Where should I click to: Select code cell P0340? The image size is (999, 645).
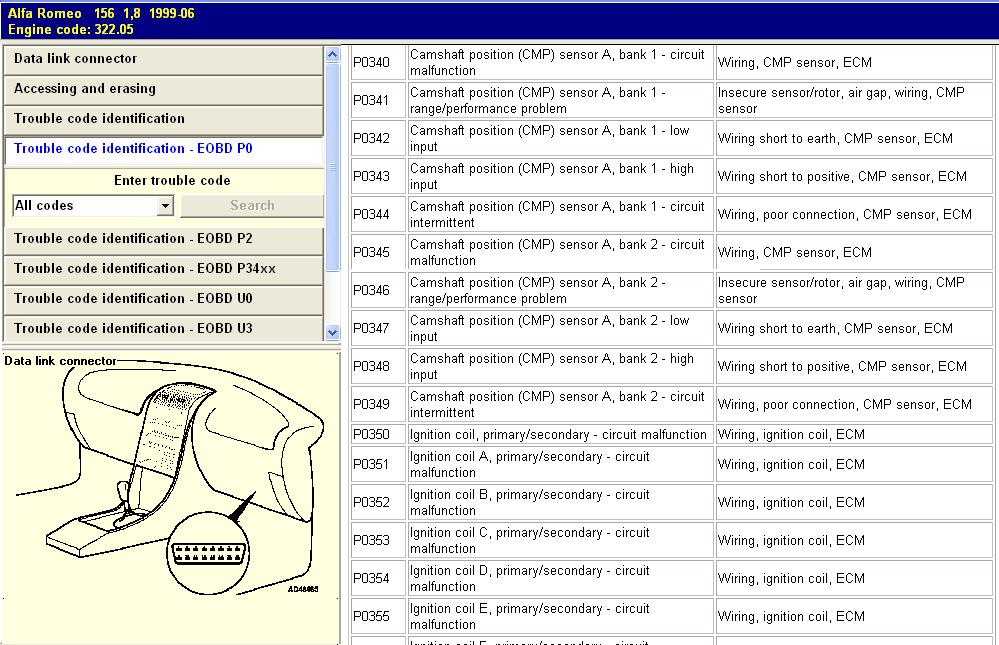coord(378,62)
